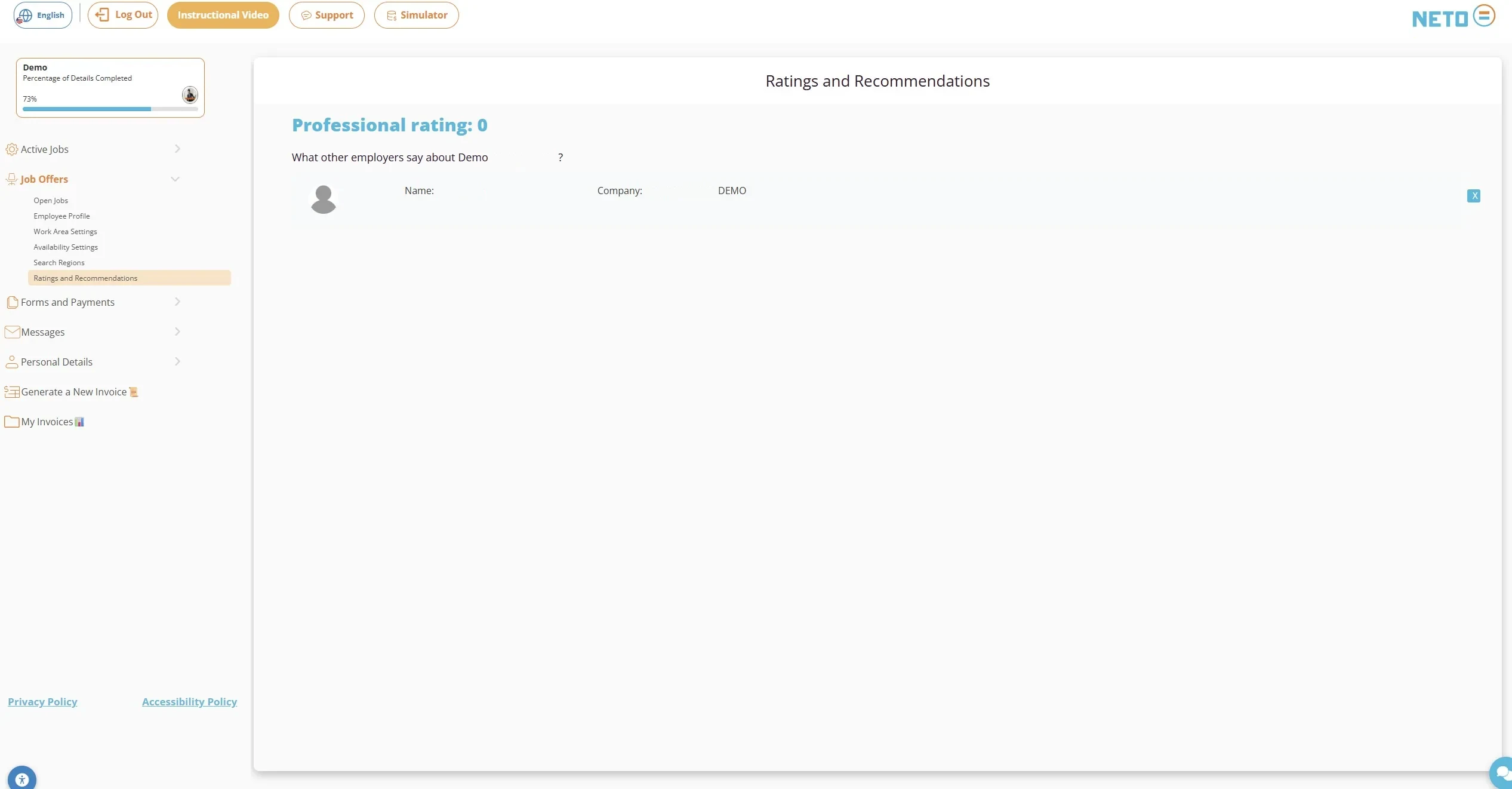Open Forms and Payments menu
This screenshot has width=1512, height=789.
(67, 302)
